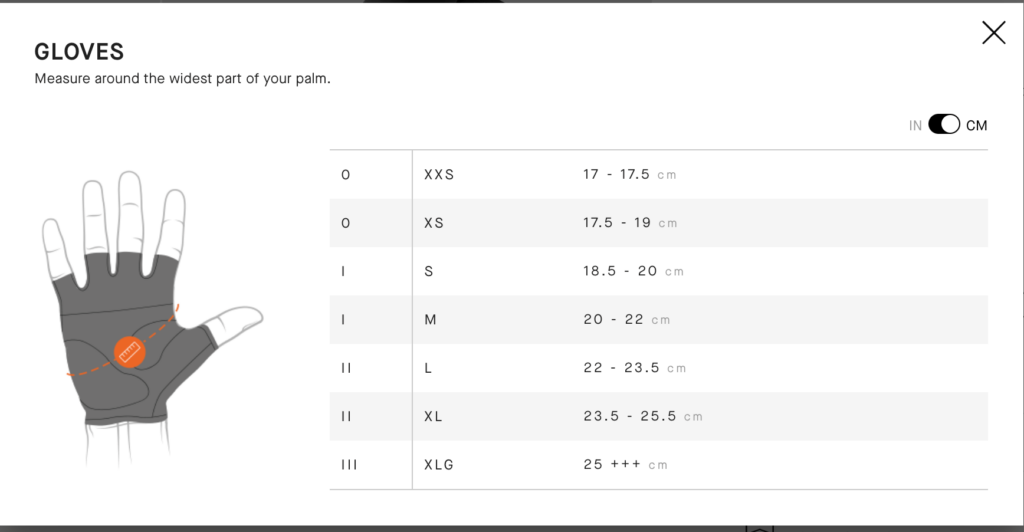Click the XLG size label
The image size is (1024, 532).
tap(439, 465)
